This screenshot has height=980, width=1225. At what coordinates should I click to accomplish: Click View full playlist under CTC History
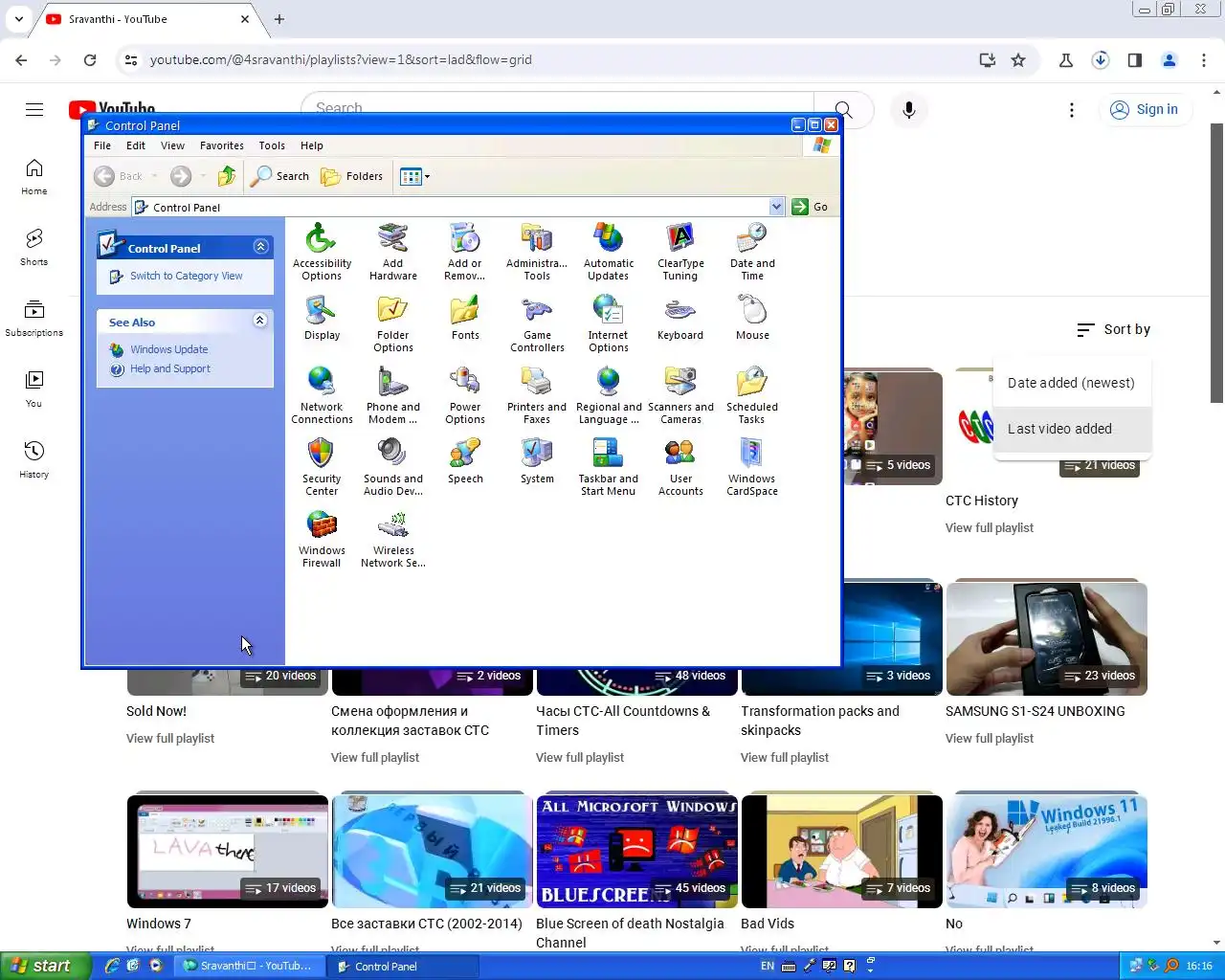[990, 527]
